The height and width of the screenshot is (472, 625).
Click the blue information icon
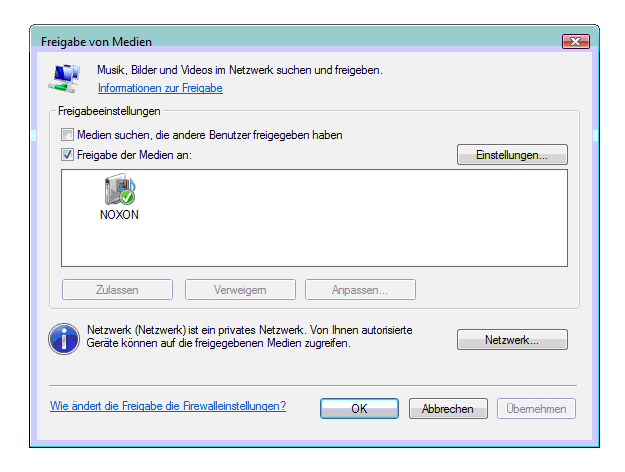tap(64, 338)
